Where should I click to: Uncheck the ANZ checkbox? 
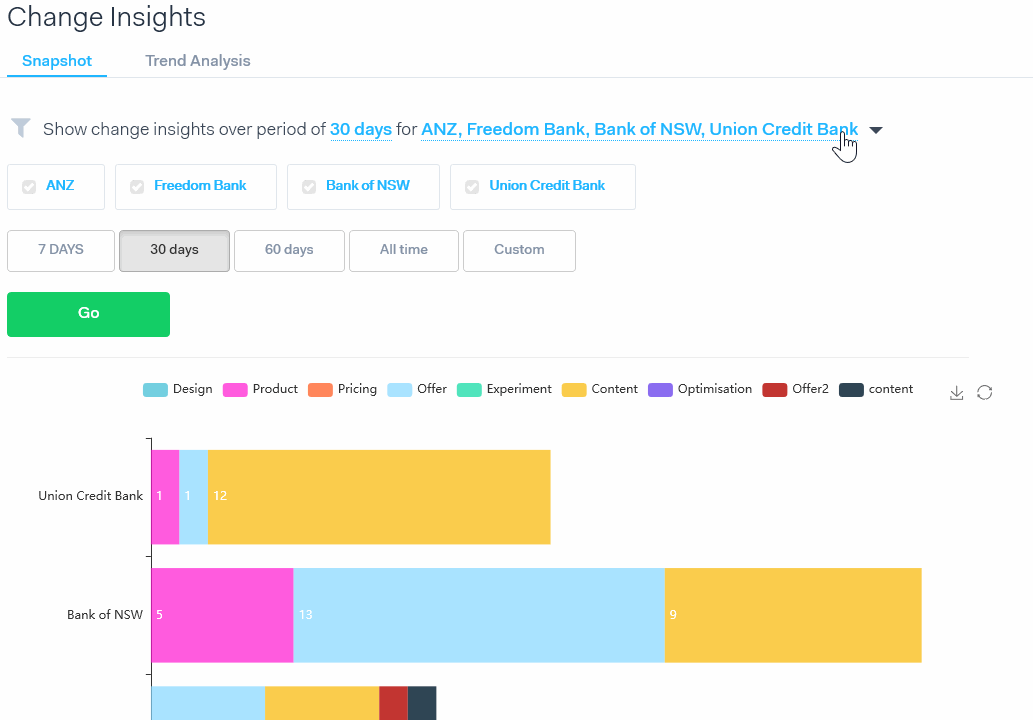tap(29, 187)
